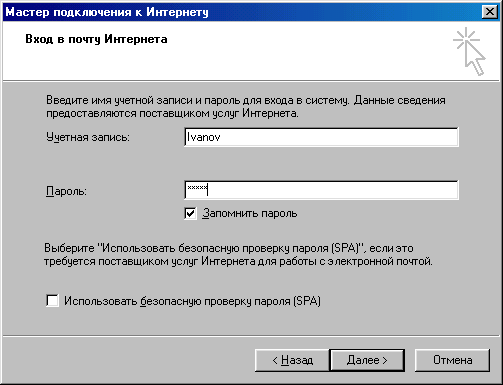Close the Internet connection wizard window

[x=490, y=12]
